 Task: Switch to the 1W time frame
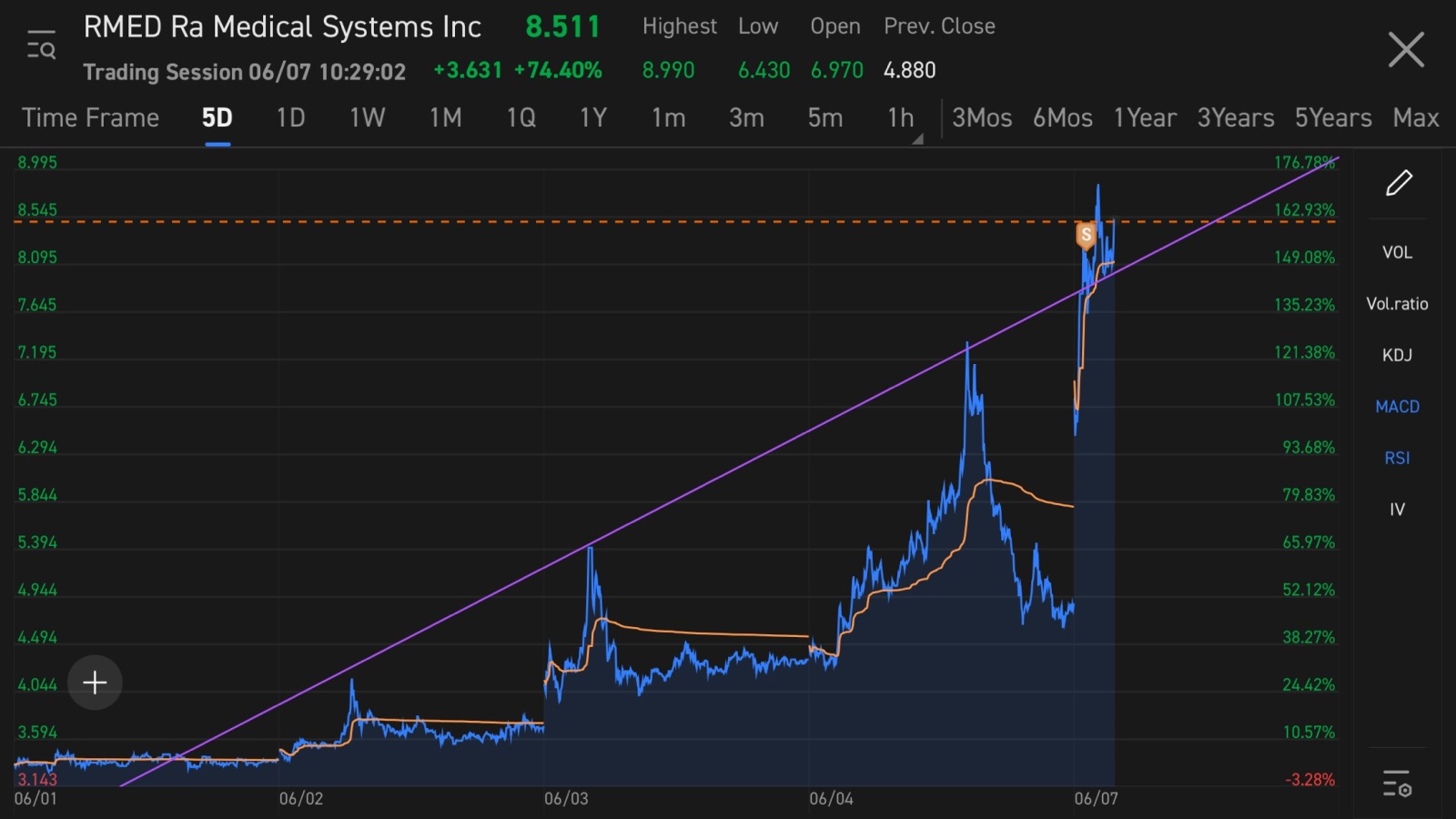coord(368,118)
